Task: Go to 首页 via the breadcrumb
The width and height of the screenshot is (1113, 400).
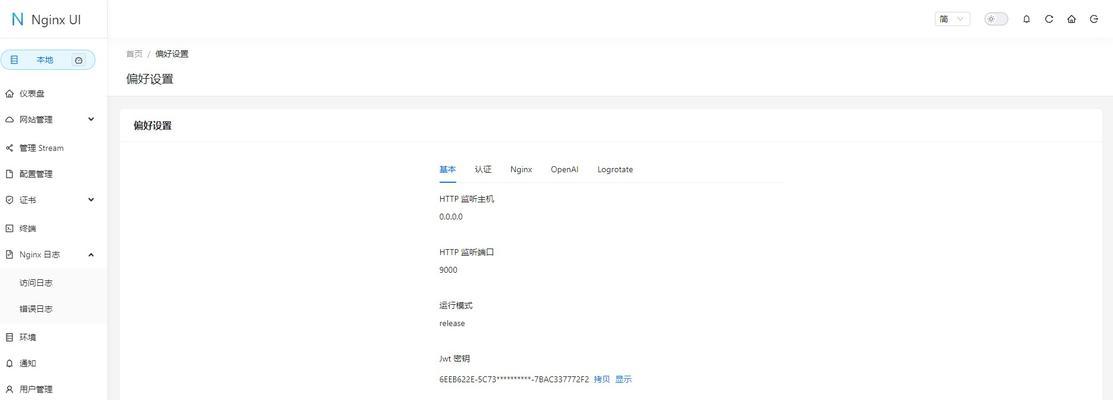Action: (x=134, y=54)
